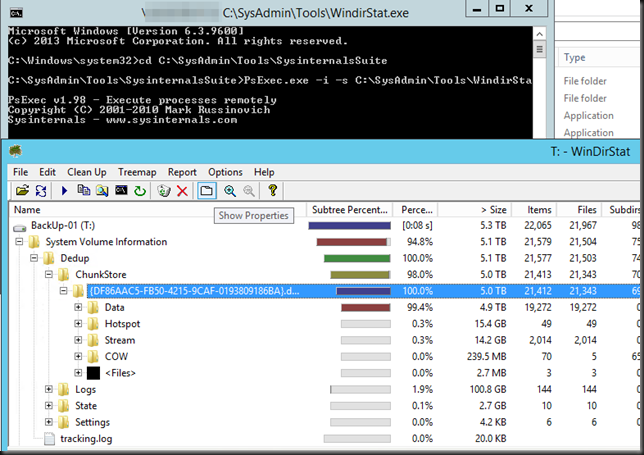Expand the Data folder node
Screen dimensions: 644x455
click(x=78, y=307)
